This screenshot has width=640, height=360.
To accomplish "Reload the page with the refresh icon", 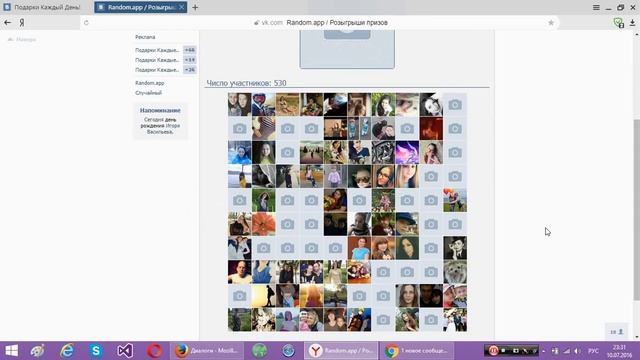I will click(x=86, y=23).
